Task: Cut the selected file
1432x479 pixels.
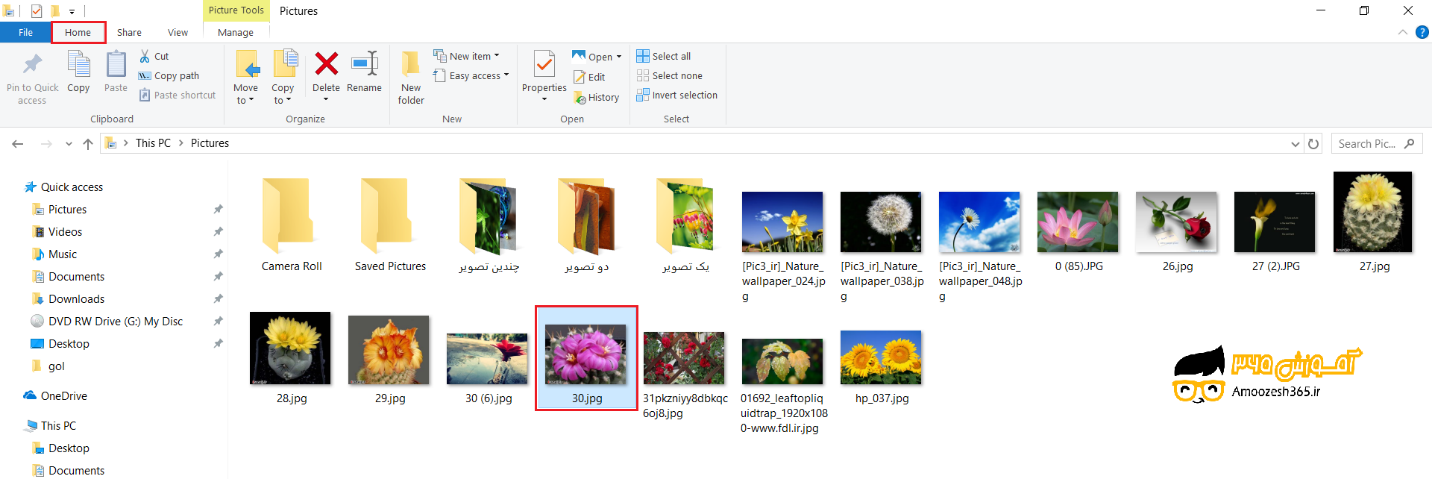Action: click(154, 56)
